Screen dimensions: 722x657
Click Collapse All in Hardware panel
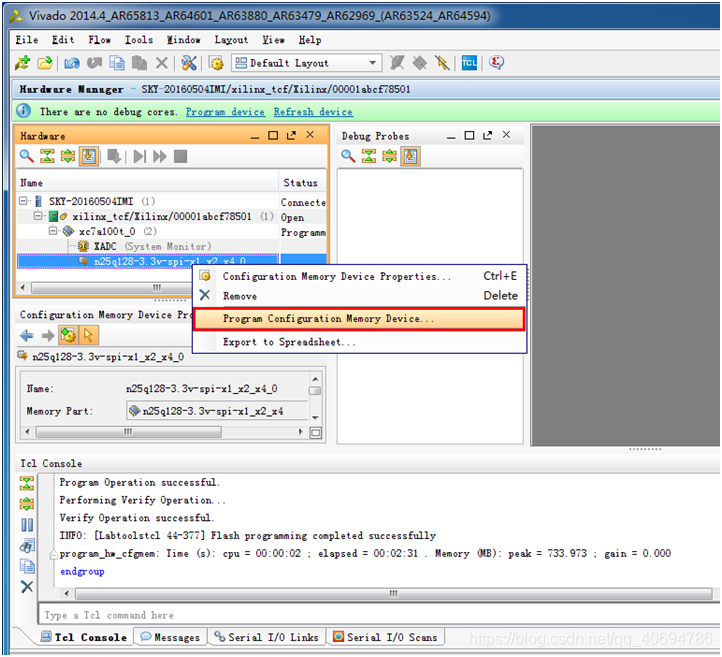47,156
